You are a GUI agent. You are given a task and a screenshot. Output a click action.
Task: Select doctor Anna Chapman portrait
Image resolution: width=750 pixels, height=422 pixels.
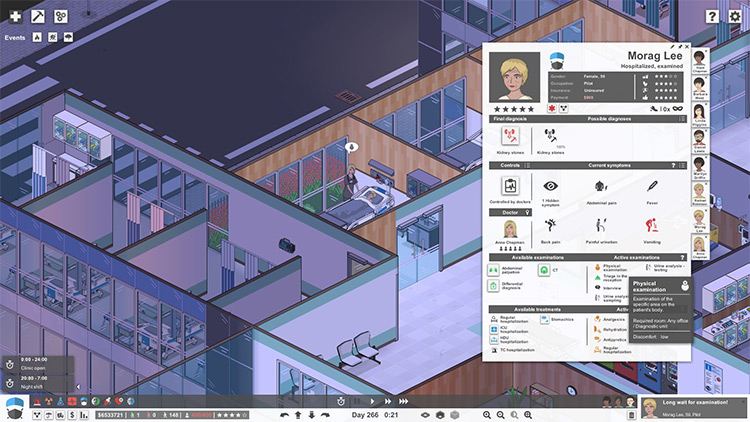510,229
